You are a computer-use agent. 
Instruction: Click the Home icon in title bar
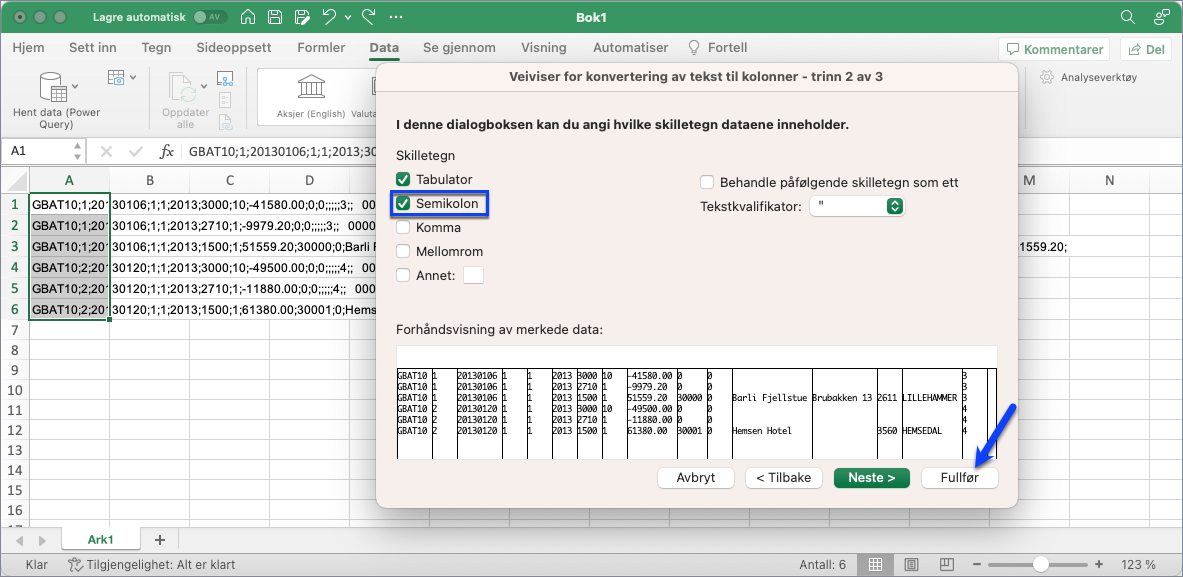pos(247,17)
